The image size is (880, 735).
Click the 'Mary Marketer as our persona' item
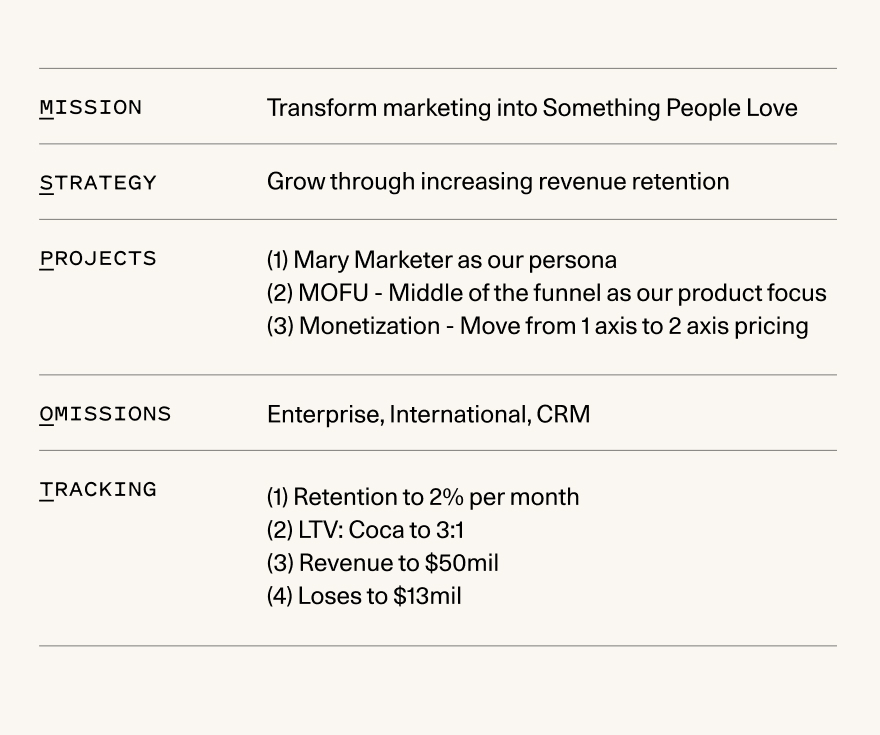click(442, 260)
